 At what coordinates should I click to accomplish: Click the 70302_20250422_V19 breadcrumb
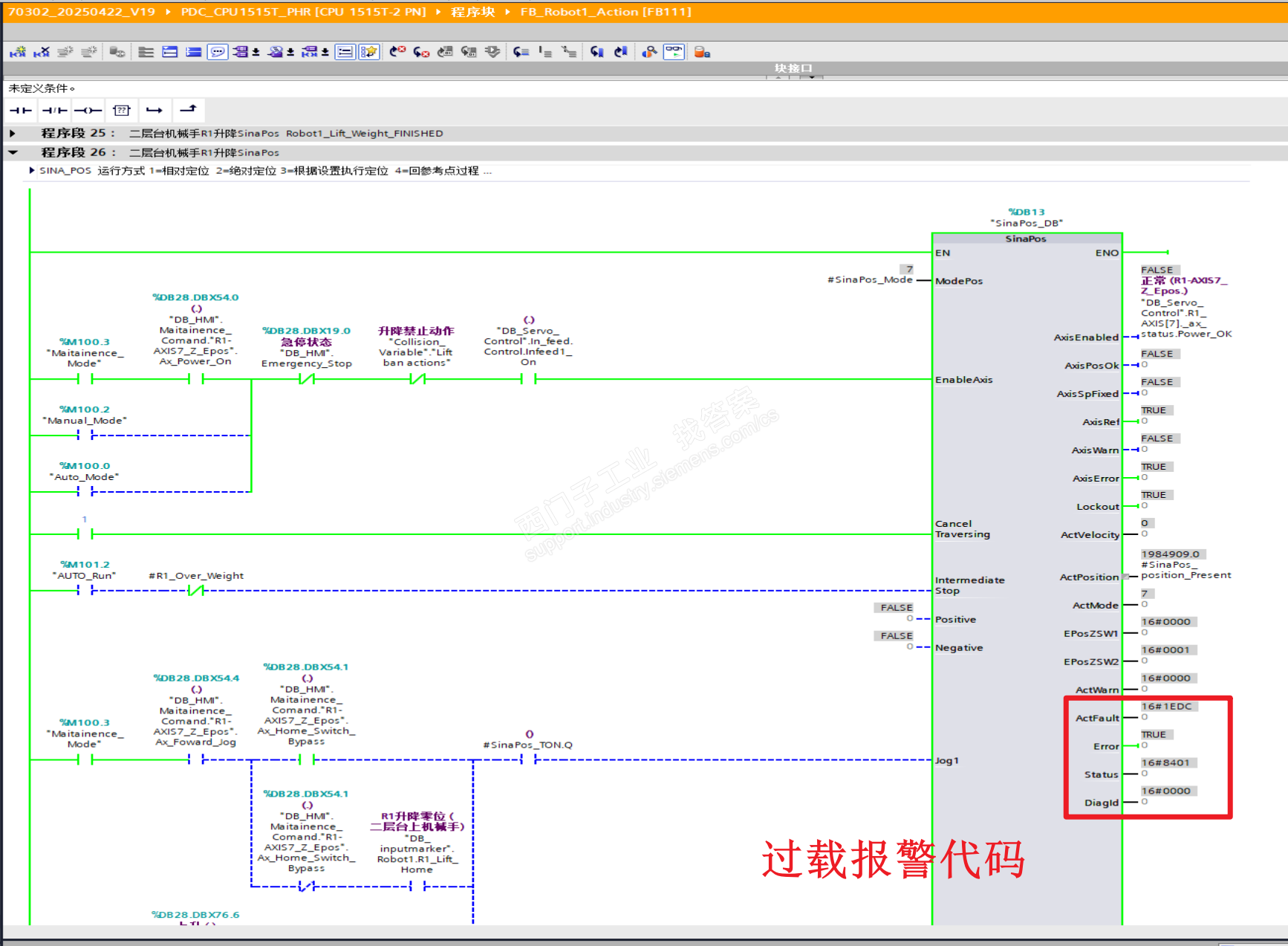pos(82,12)
